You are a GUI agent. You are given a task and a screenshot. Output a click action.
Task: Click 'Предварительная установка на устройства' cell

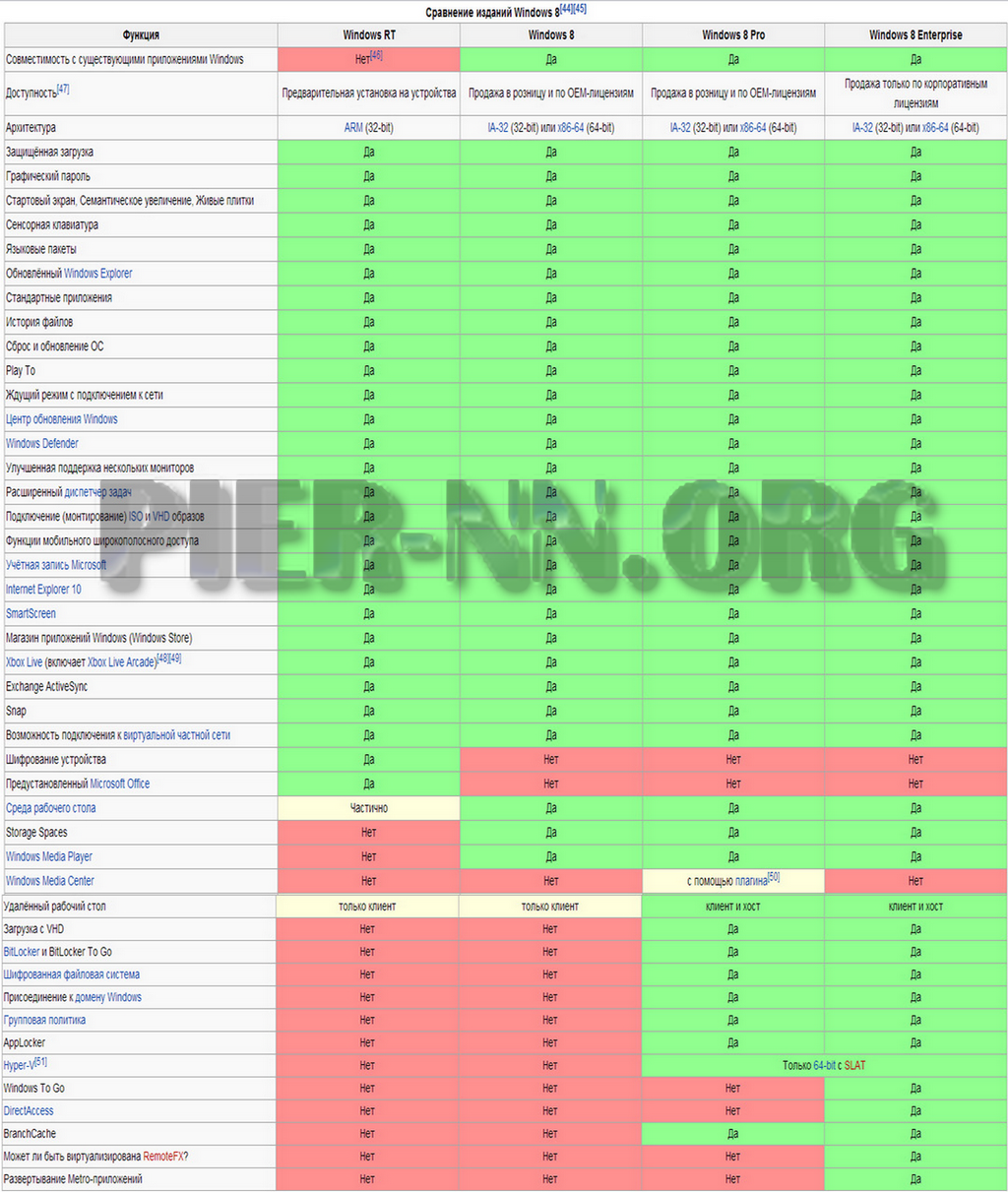coord(369,94)
